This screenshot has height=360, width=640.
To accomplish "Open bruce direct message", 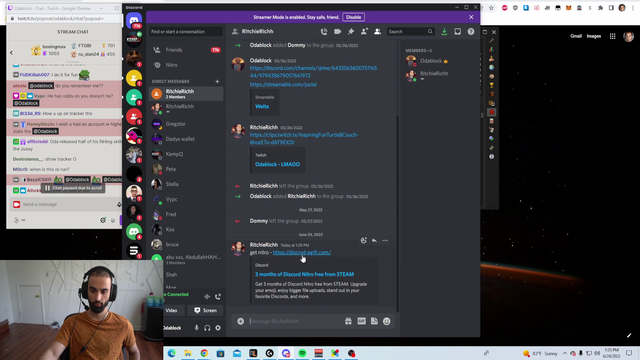I will [x=186, y=244].
